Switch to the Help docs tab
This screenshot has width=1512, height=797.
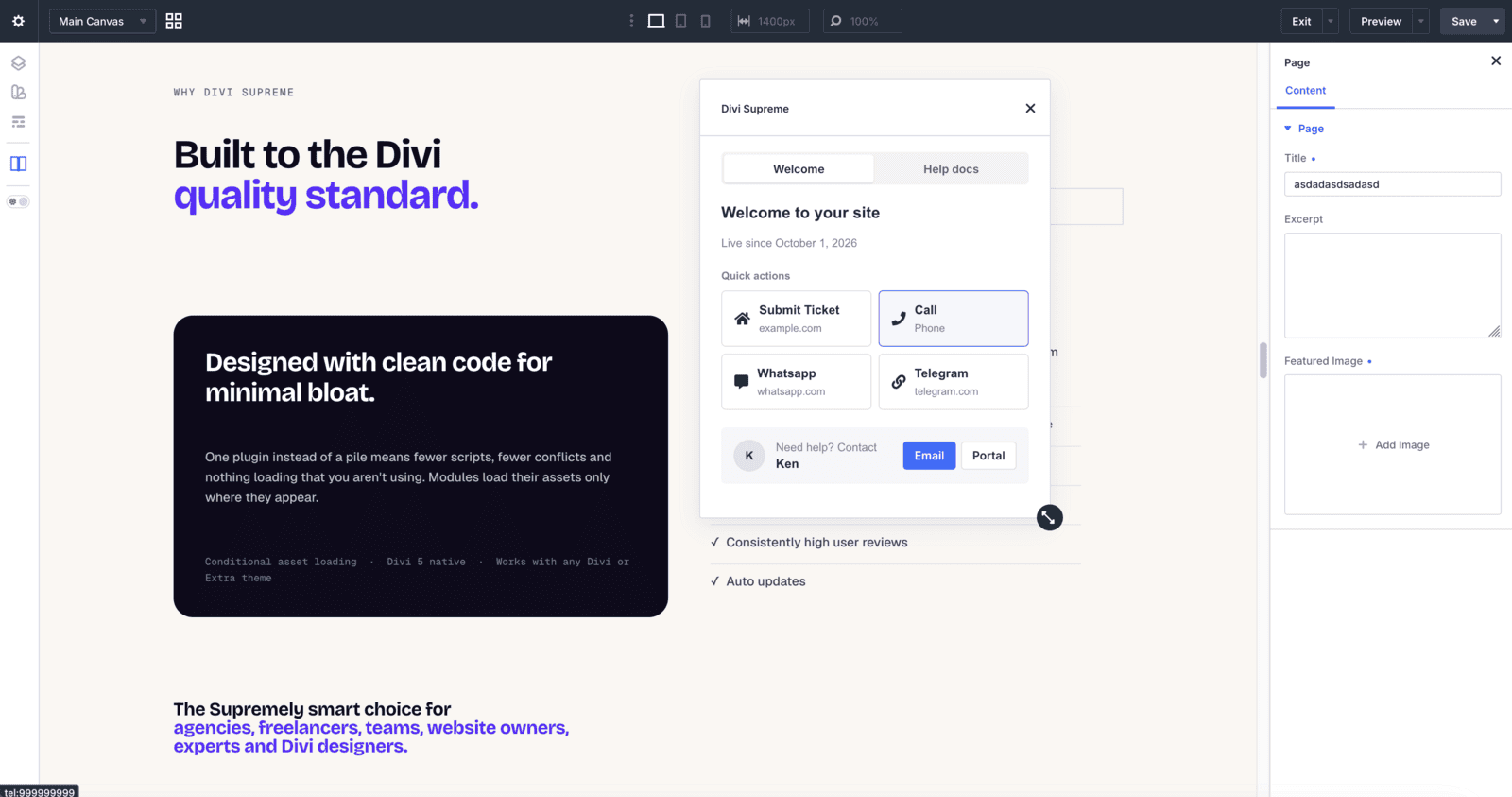click(x=951, y=169)
